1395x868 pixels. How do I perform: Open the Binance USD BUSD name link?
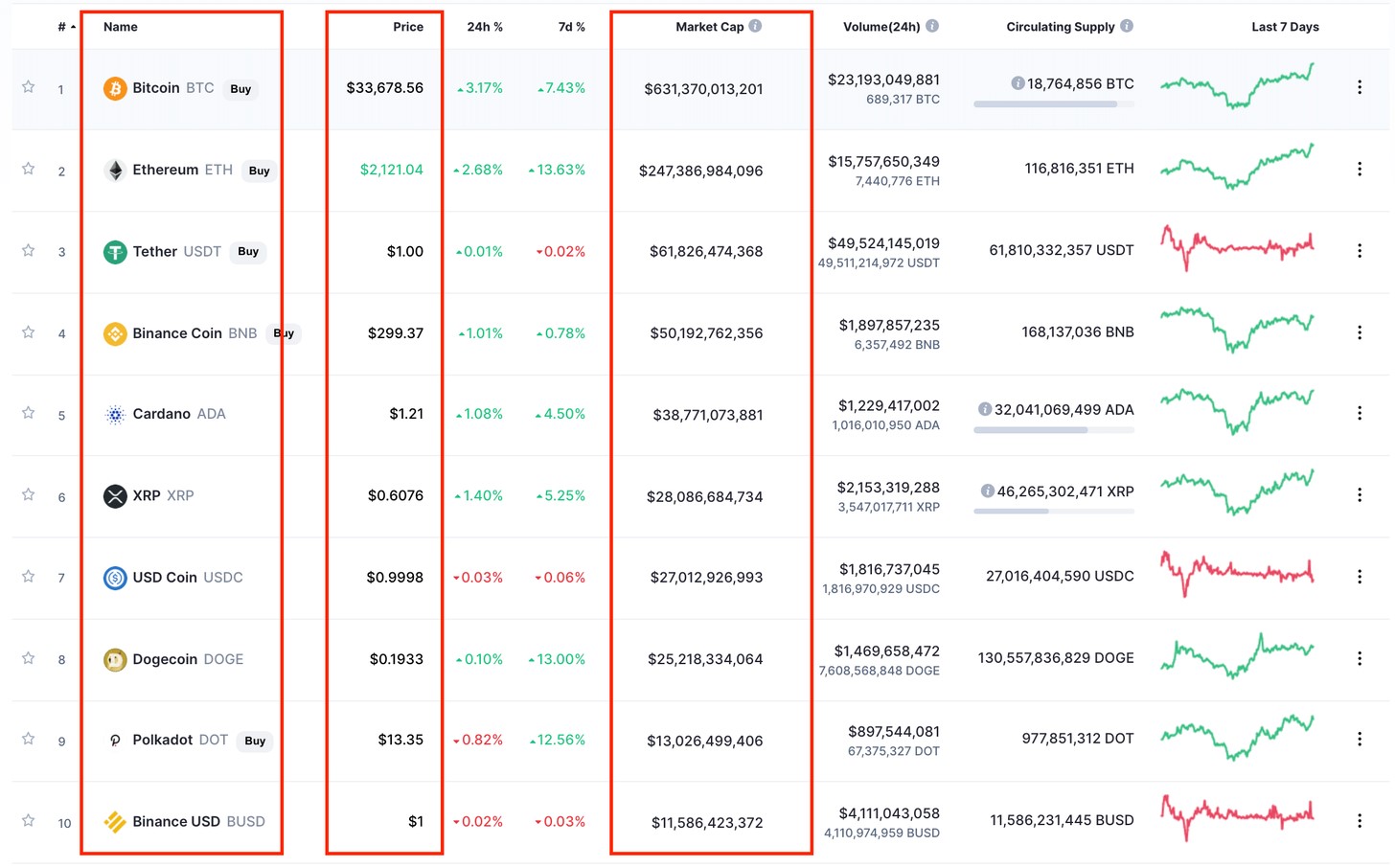(x=198, y=822)
